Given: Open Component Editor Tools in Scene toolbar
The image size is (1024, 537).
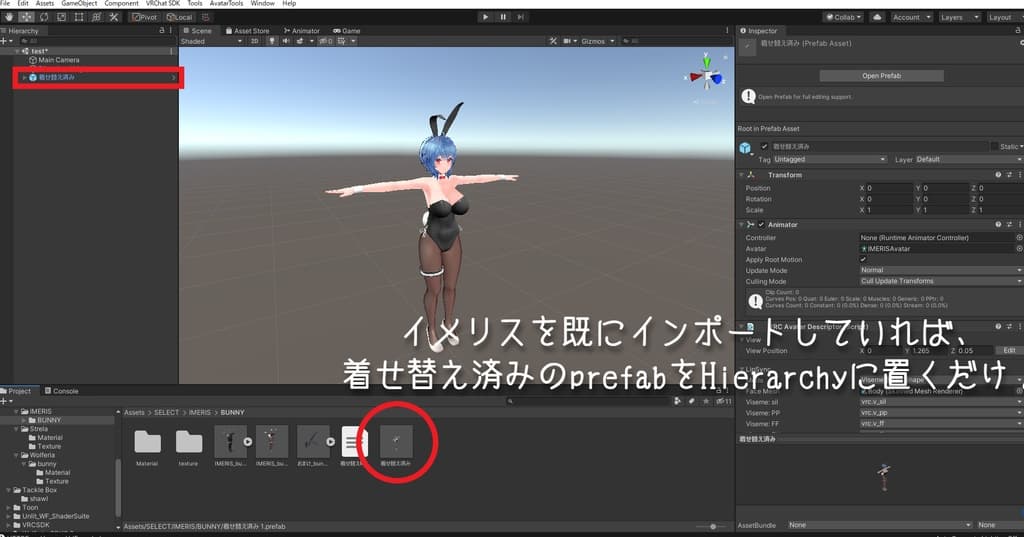Looking at the screenshot, I should click(553, 41).
